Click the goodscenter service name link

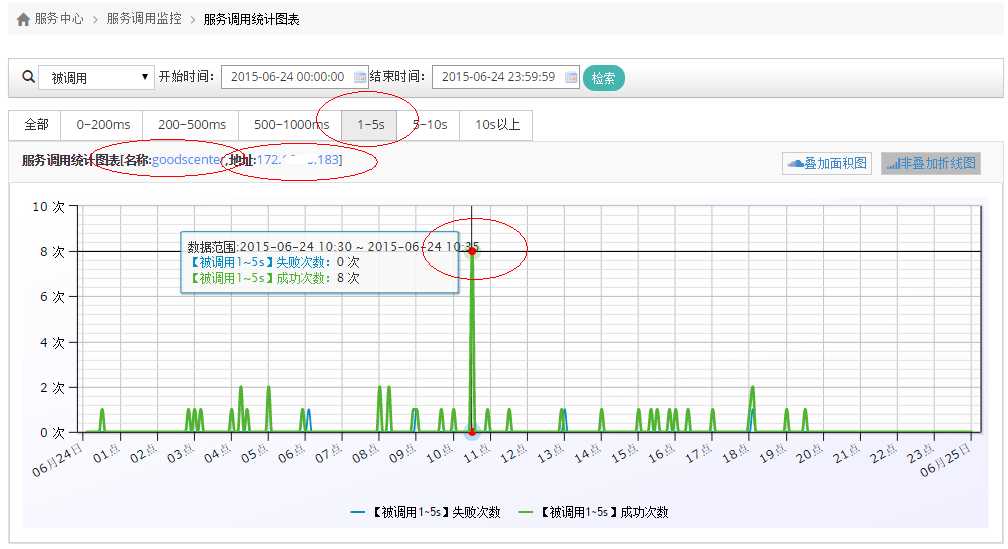[x=187, y=159]
